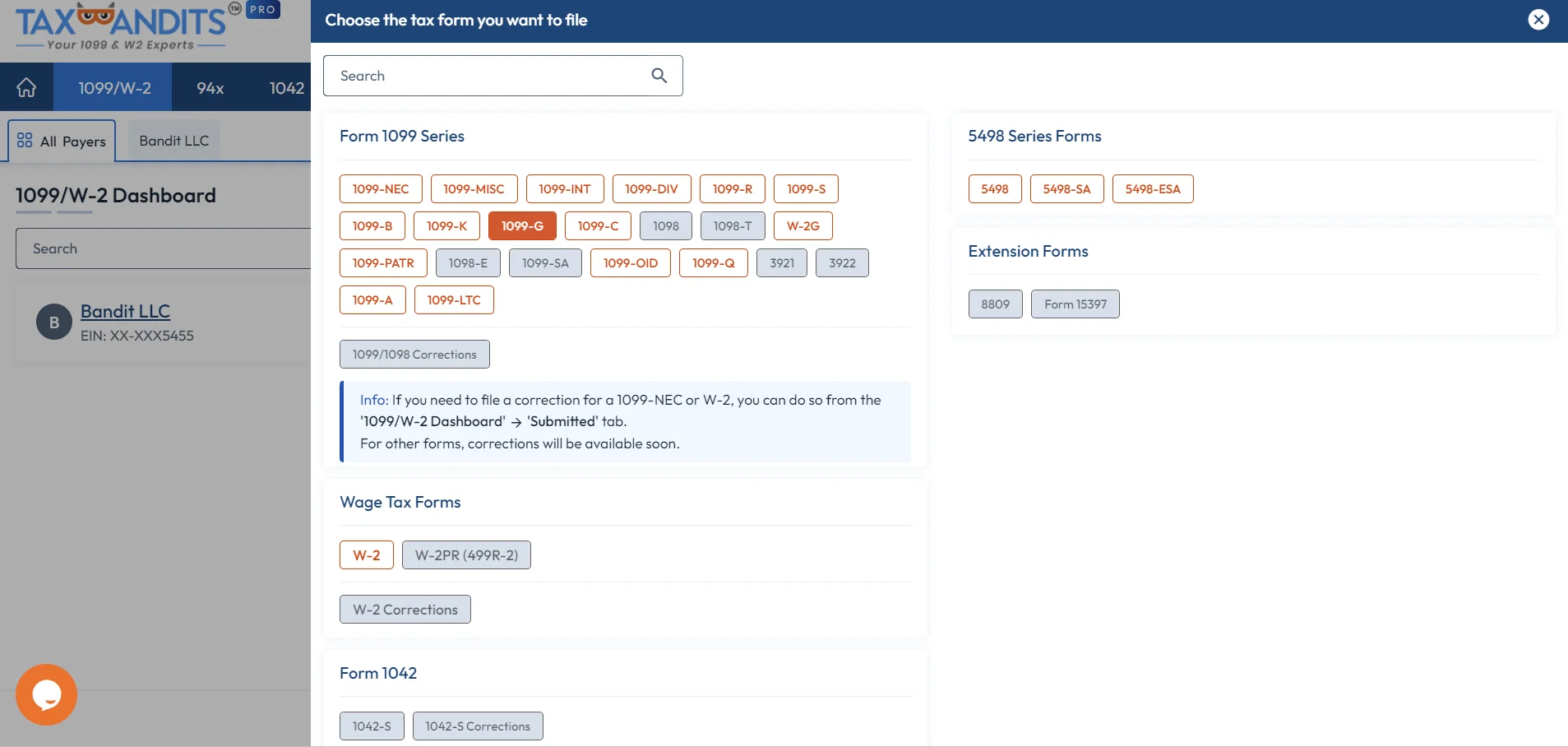Screen dimensions: 1568x747
Task: Select the 1099-OID form
Action: coord(631,262)
